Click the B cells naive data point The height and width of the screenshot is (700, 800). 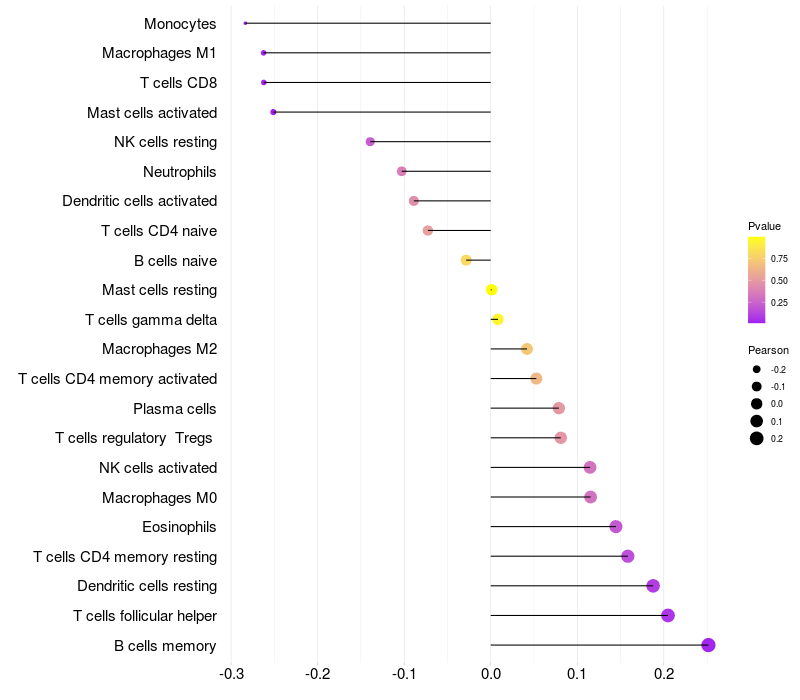click(466, 260)
